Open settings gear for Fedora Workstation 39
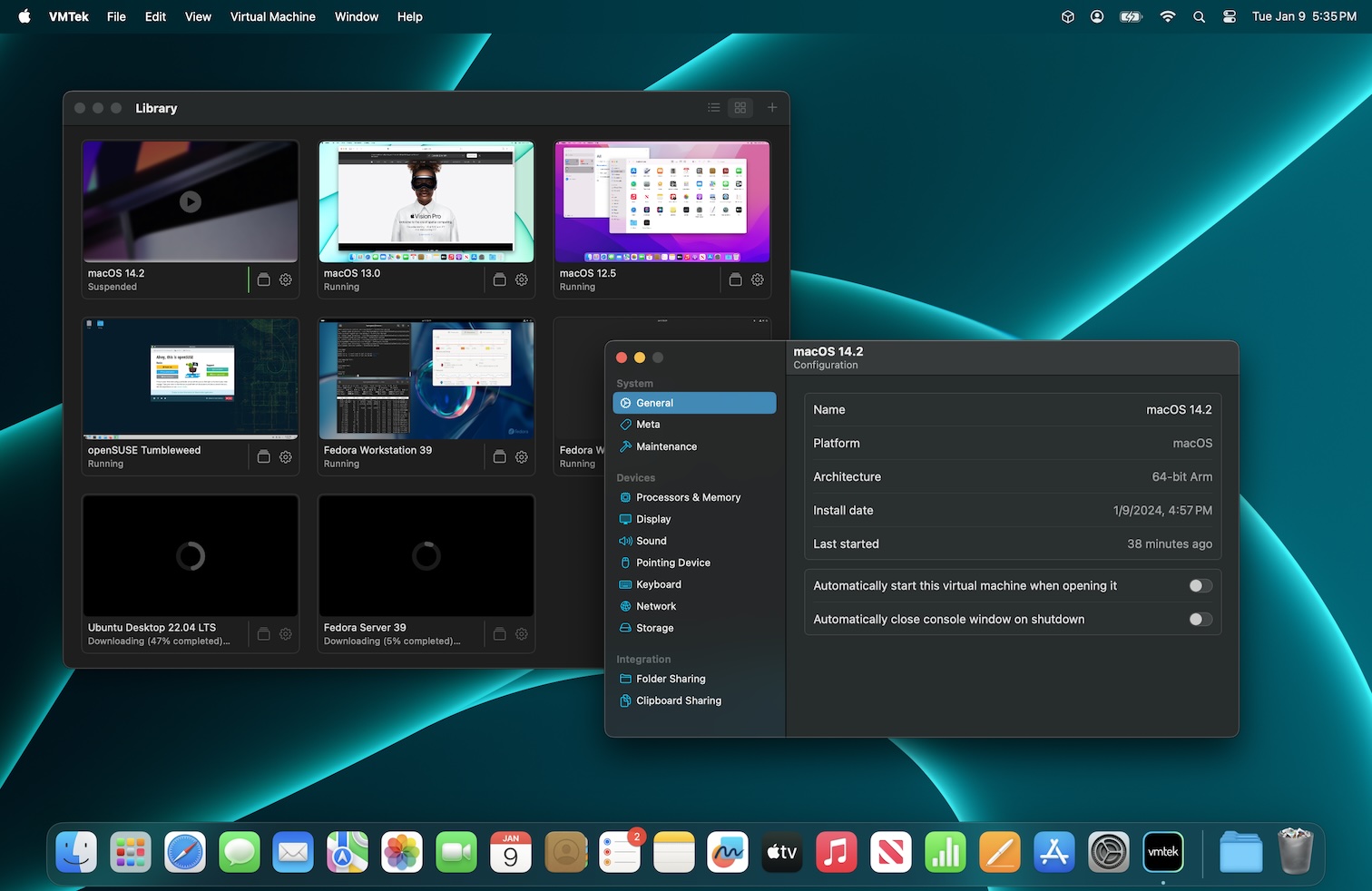 (522, 456)
